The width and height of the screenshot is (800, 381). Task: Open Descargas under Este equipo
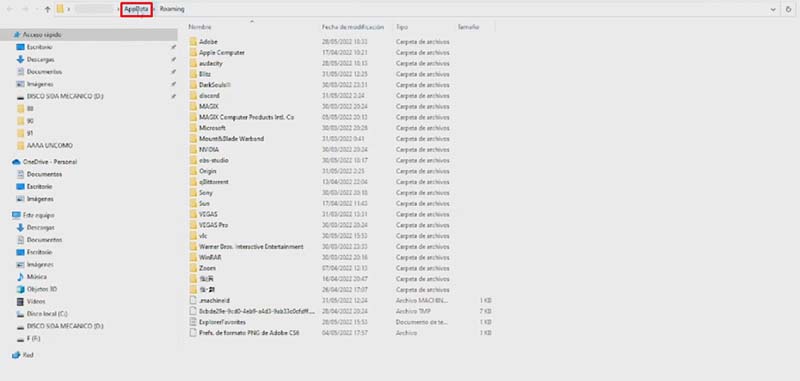[x=40, y=227]
